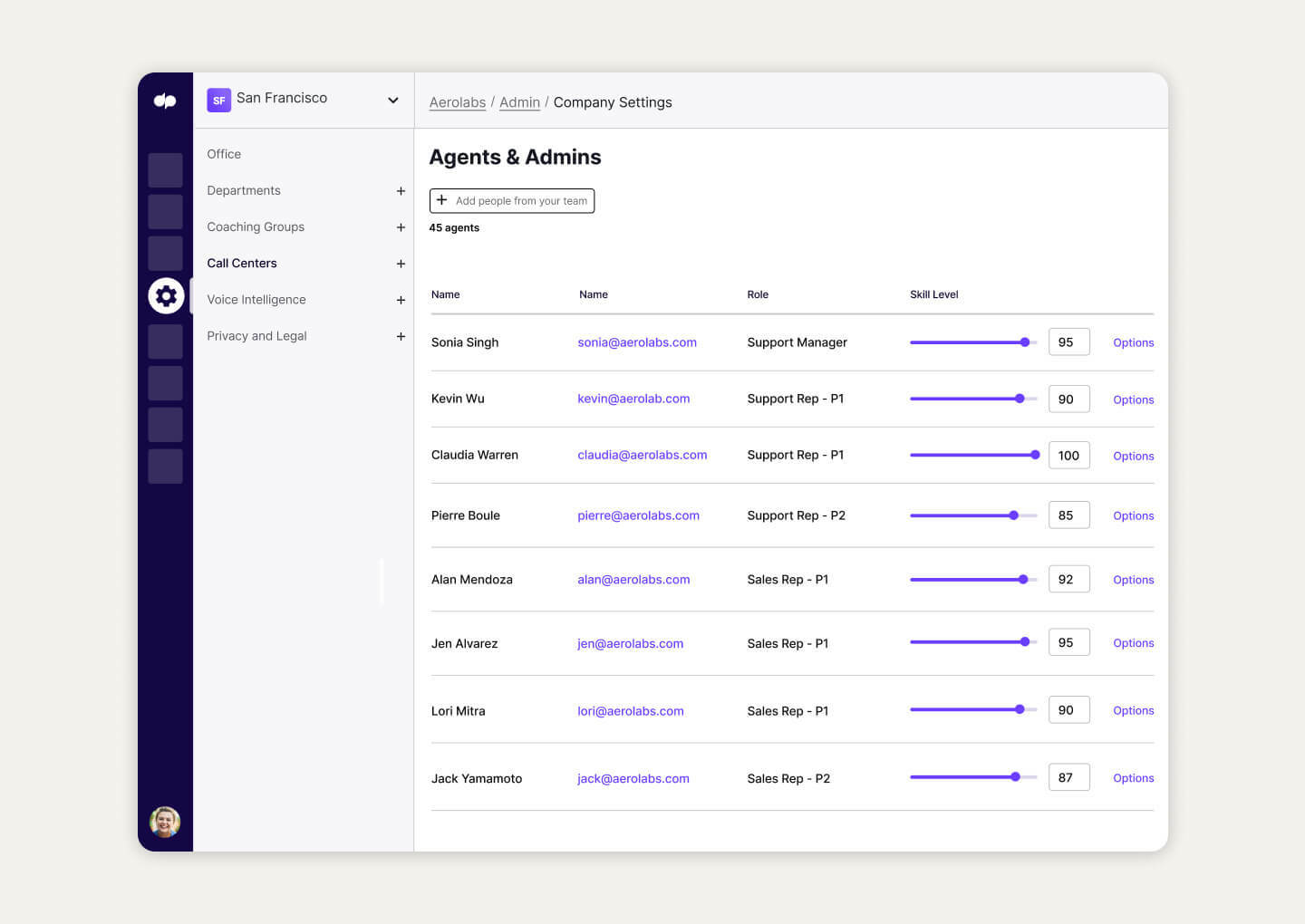Navigate to the Aerolabs breadcrumb link

pos(457,102)
